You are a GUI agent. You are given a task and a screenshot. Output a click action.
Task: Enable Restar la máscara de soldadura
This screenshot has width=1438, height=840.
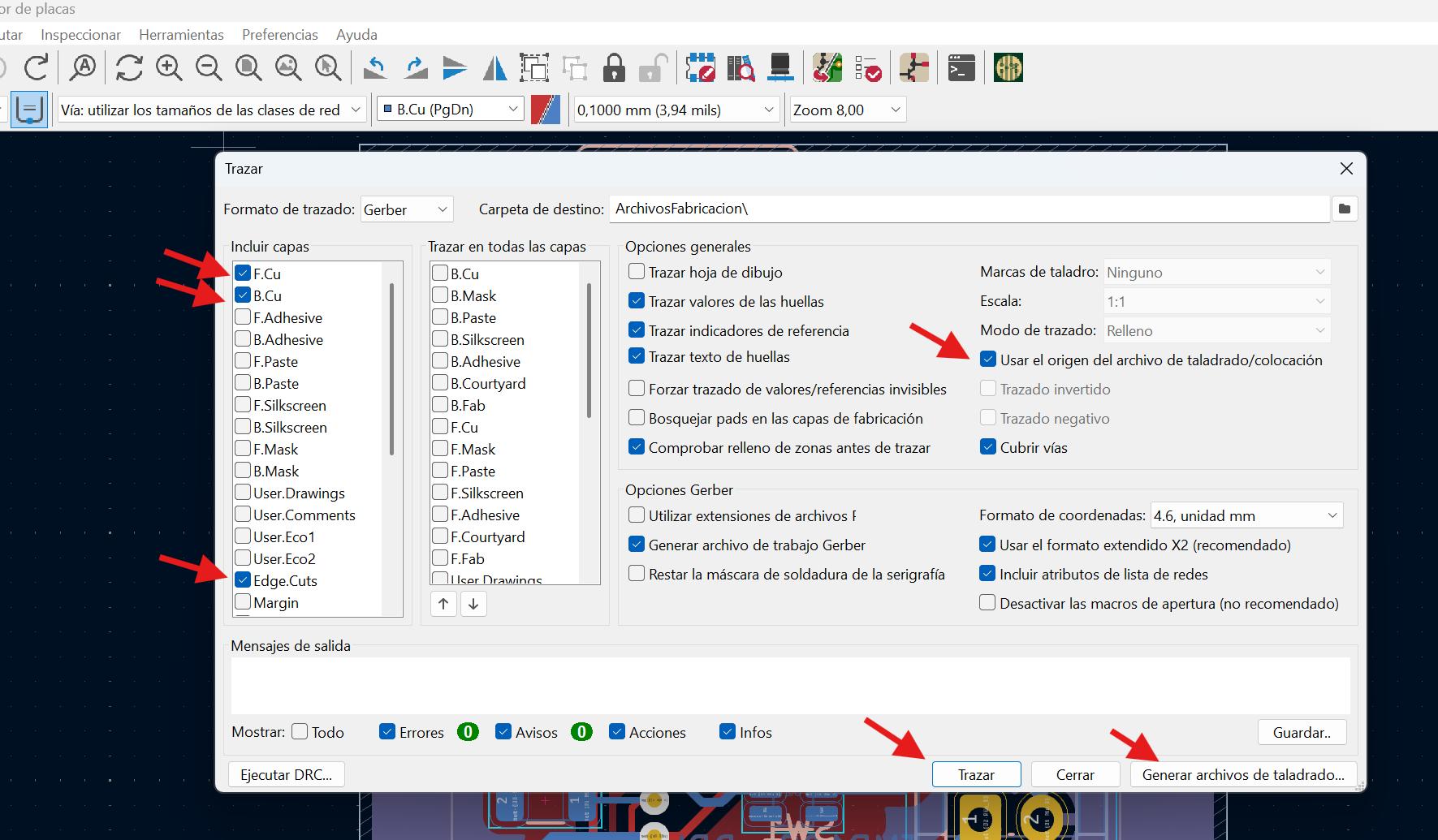pos(637,574)
